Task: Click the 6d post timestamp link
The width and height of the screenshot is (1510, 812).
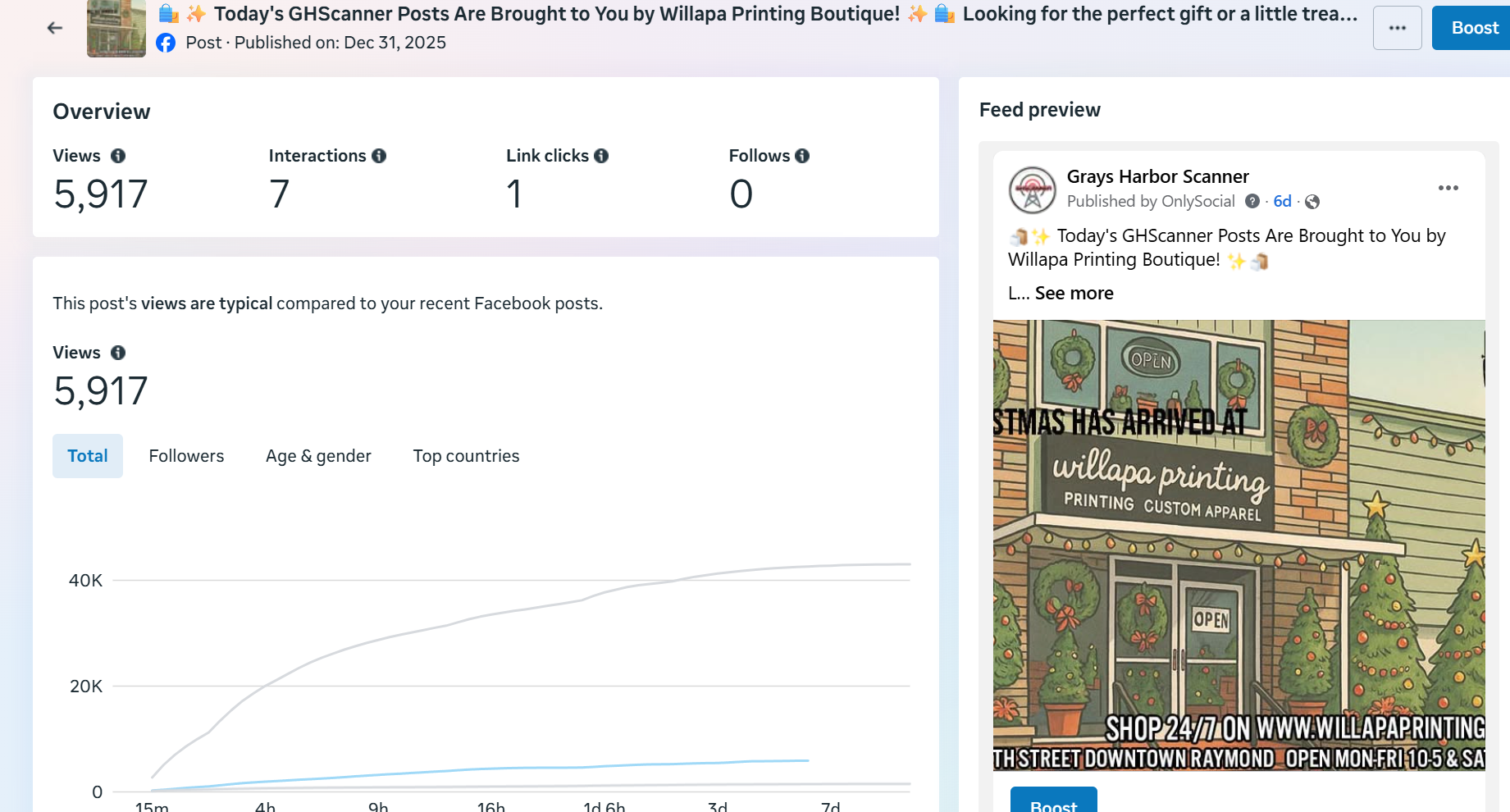Action: tap(1282, 202)
